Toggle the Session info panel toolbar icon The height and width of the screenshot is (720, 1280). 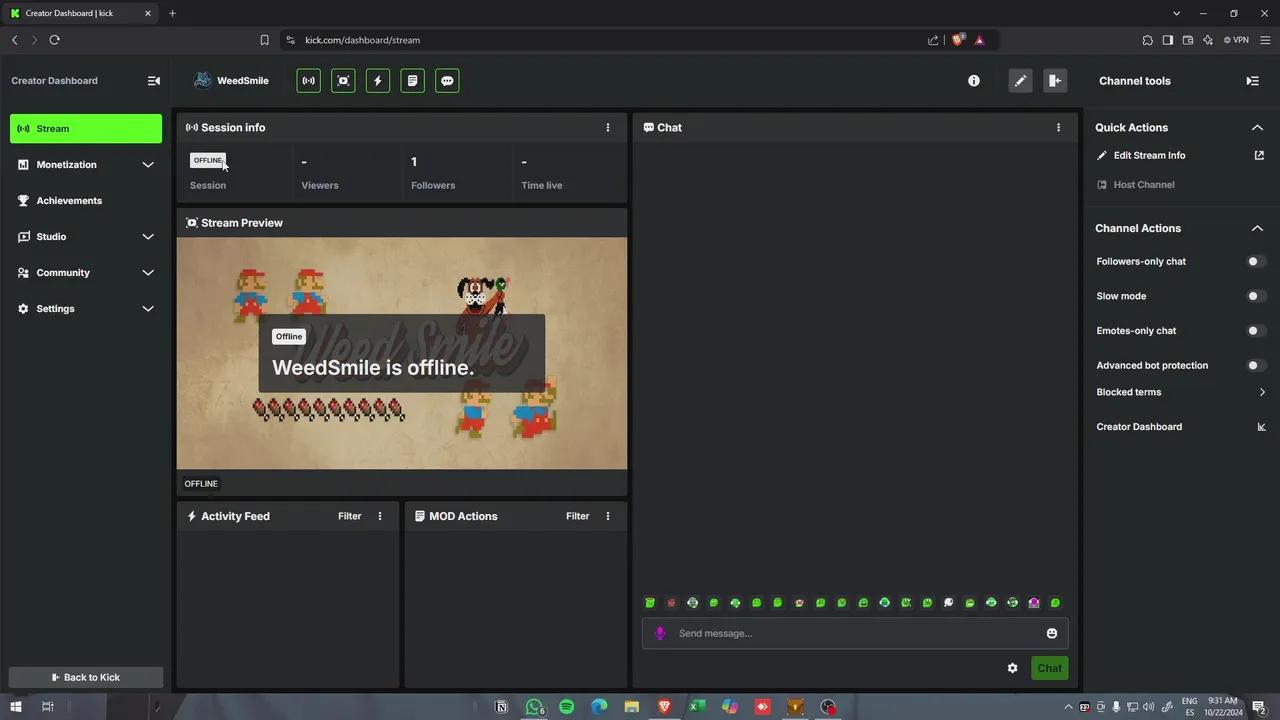(309, 81)
